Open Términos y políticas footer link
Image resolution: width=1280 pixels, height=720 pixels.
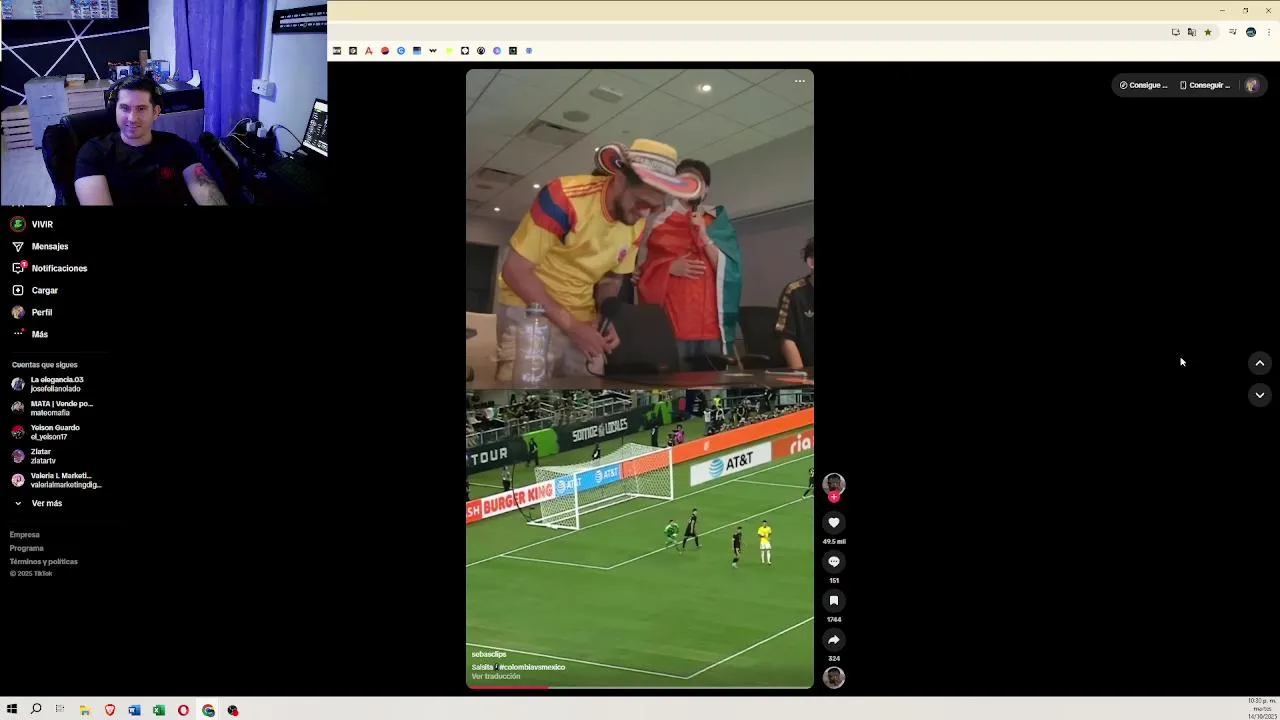[44, 561]
